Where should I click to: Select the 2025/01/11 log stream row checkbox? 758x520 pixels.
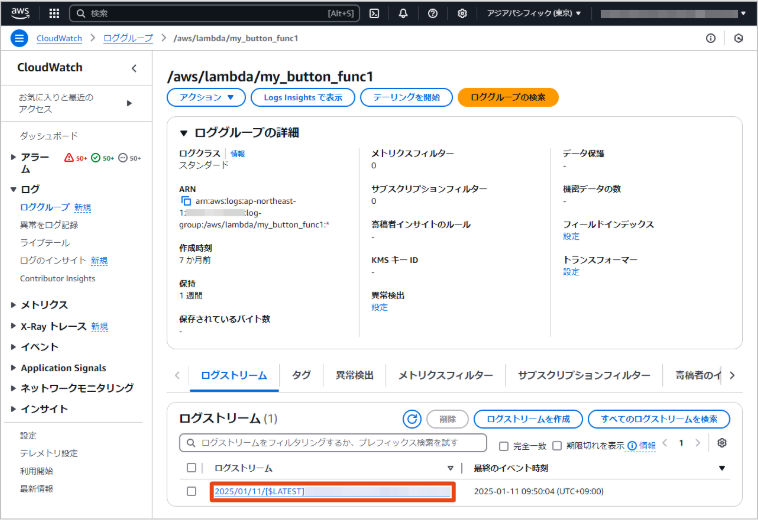click(x=191, y=491)
